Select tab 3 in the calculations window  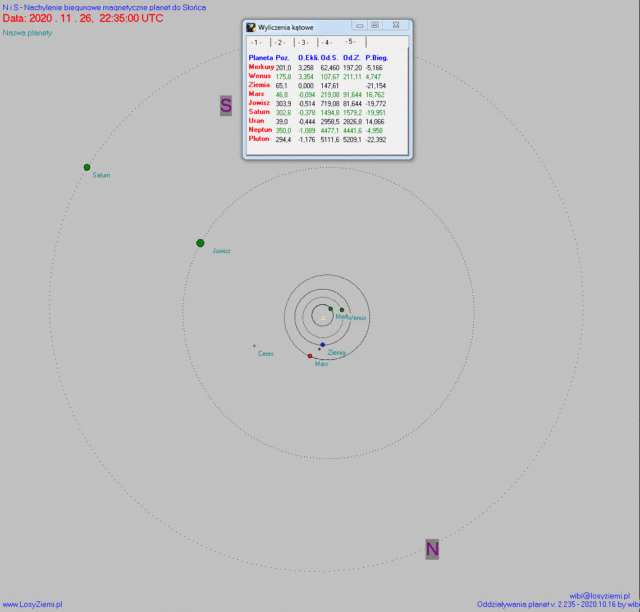(x=303, y=43)
